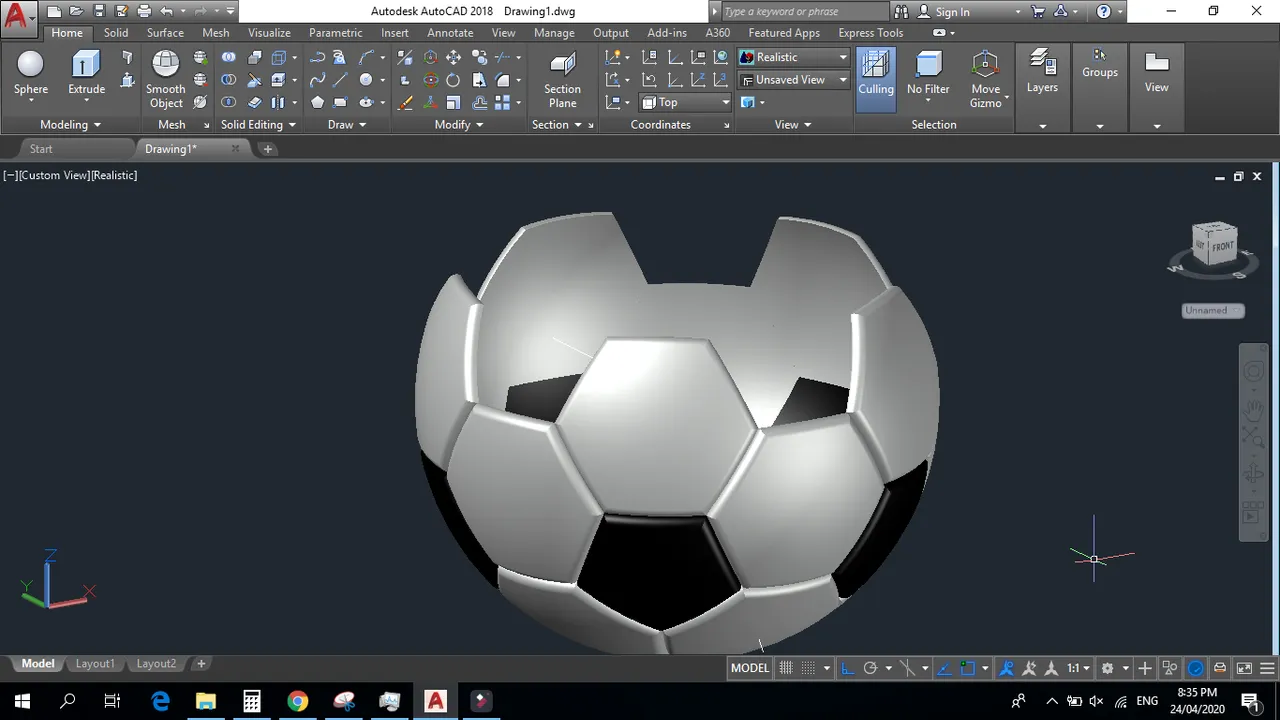Click the Save icon in quick access toolbar

99,12
